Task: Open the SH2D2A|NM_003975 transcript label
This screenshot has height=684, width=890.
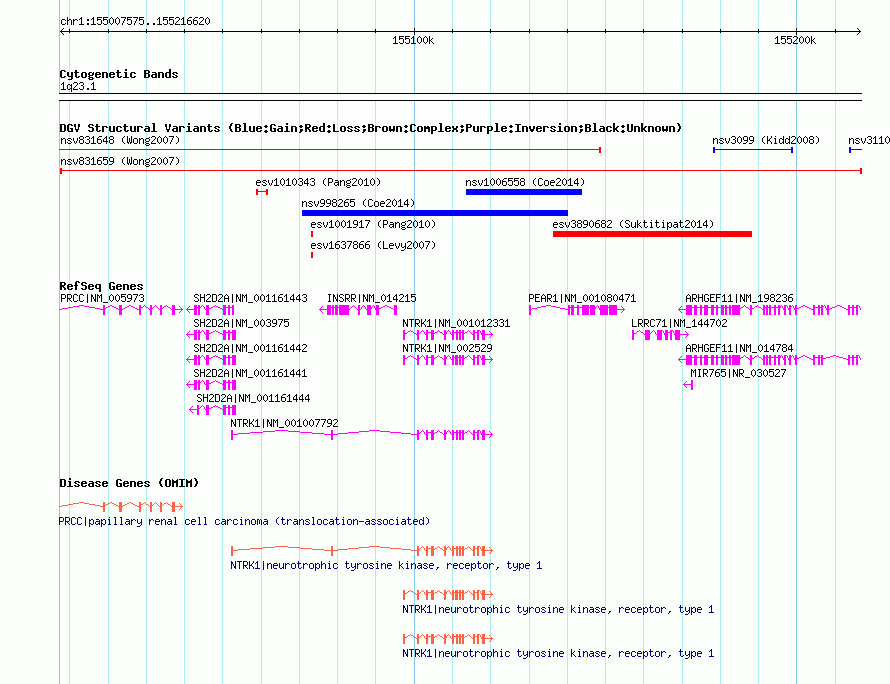Action: (x=241, y=323)
